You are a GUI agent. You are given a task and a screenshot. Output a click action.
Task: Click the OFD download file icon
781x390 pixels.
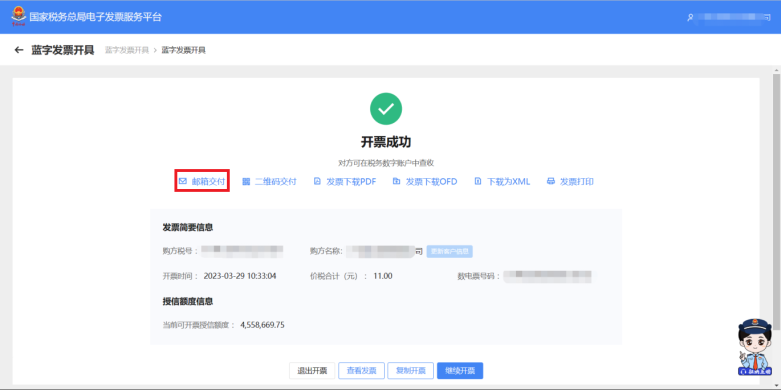(396, 181)
